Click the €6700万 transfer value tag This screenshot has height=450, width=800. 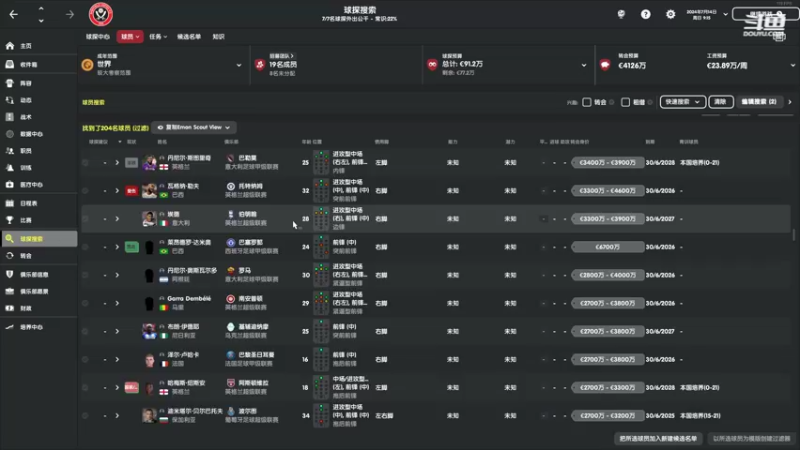click(x=607, y=247)
